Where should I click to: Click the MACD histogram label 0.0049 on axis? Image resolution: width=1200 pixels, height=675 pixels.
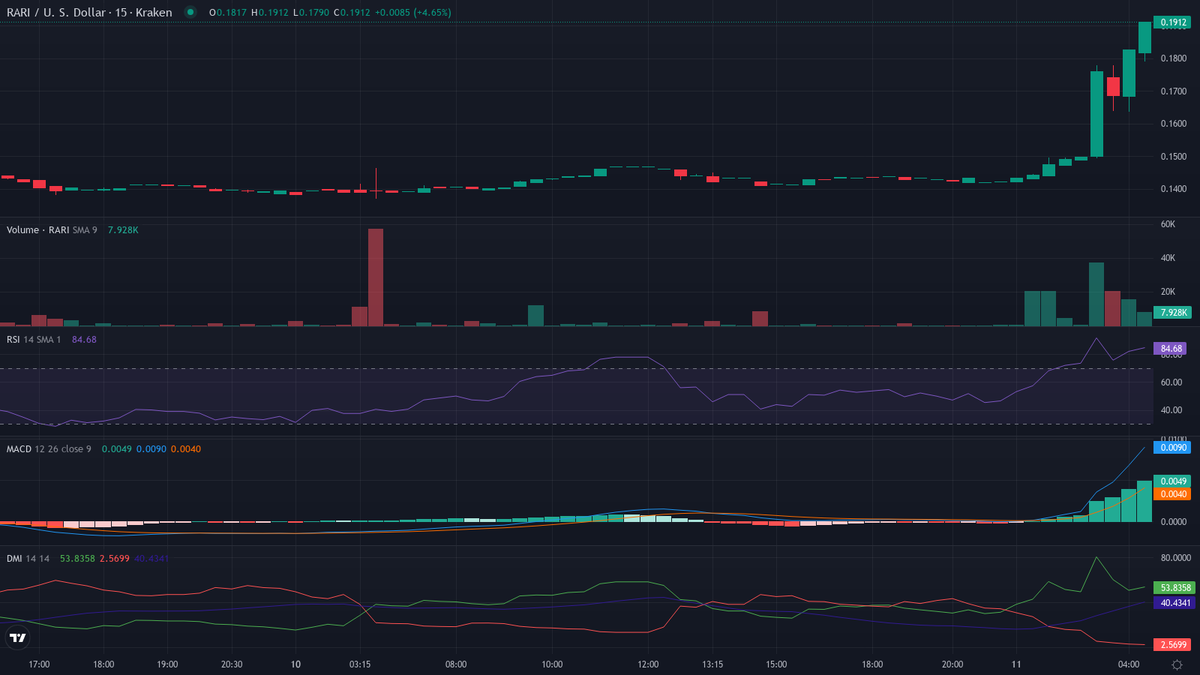pos(1172,481)
